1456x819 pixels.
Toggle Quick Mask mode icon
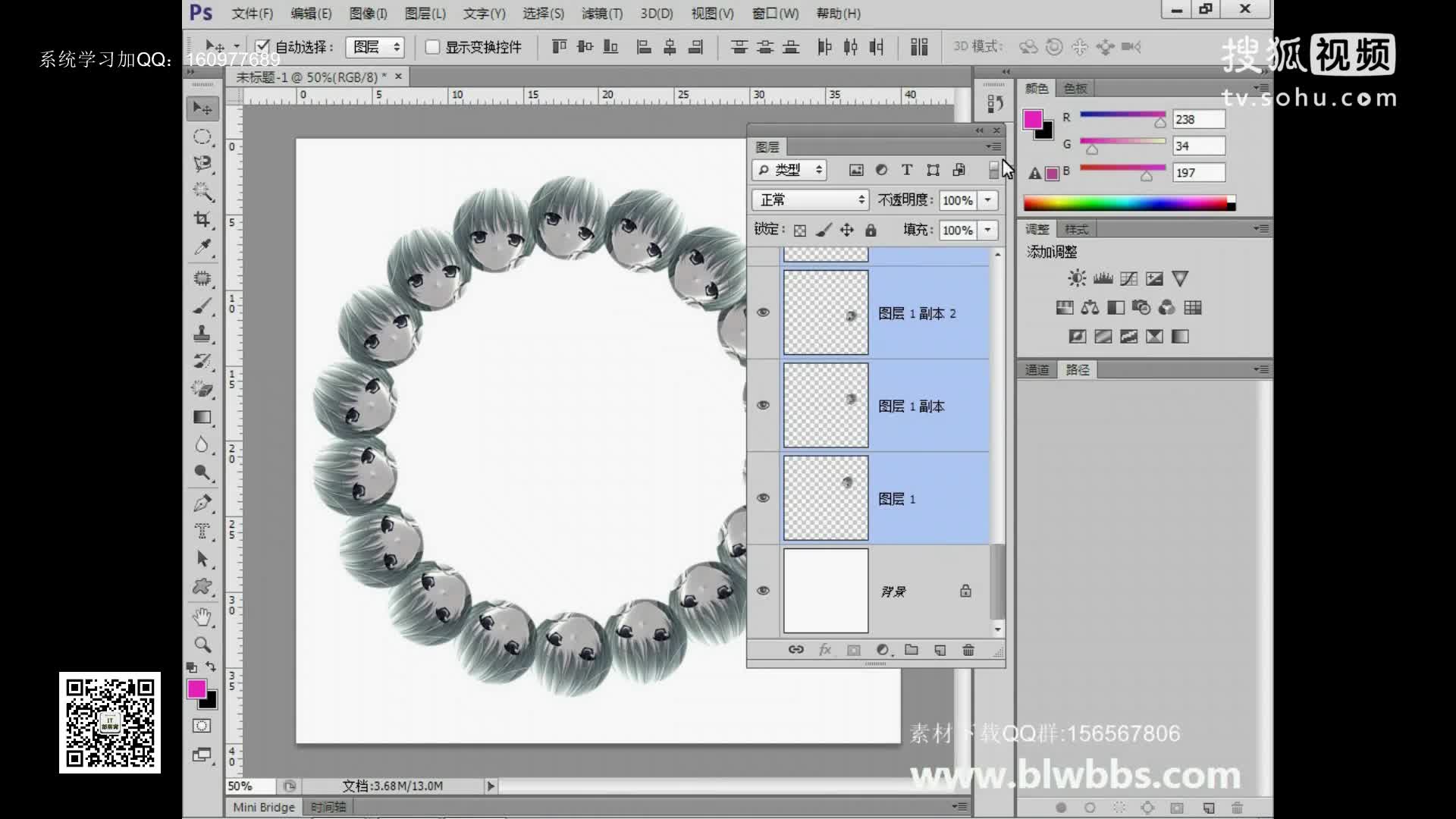202,726
